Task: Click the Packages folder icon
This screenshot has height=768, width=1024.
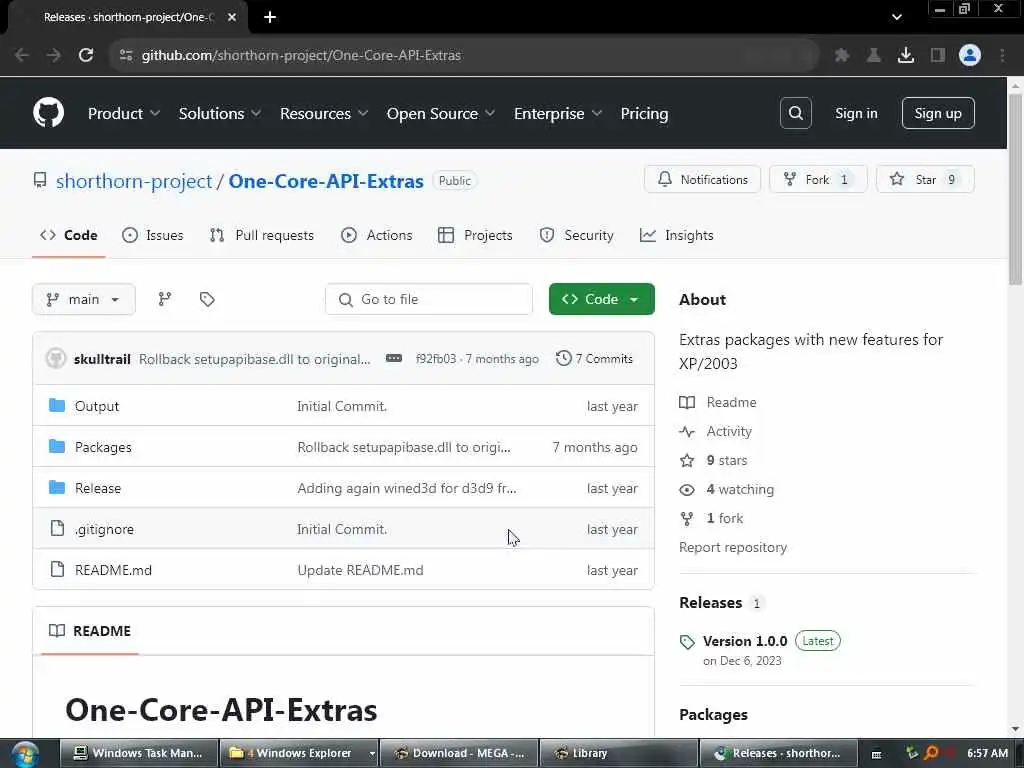Action: coord(57,447)
